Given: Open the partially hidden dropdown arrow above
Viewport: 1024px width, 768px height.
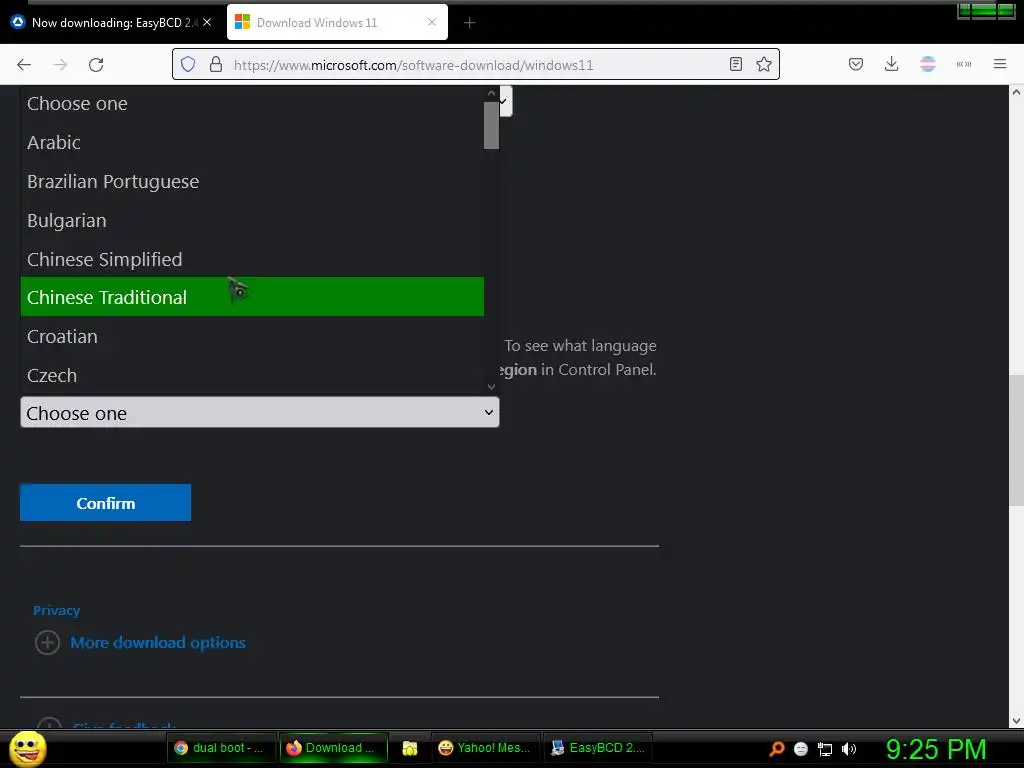Looking at the screenshot, I should pyautogui.click(x=505, y=101).
